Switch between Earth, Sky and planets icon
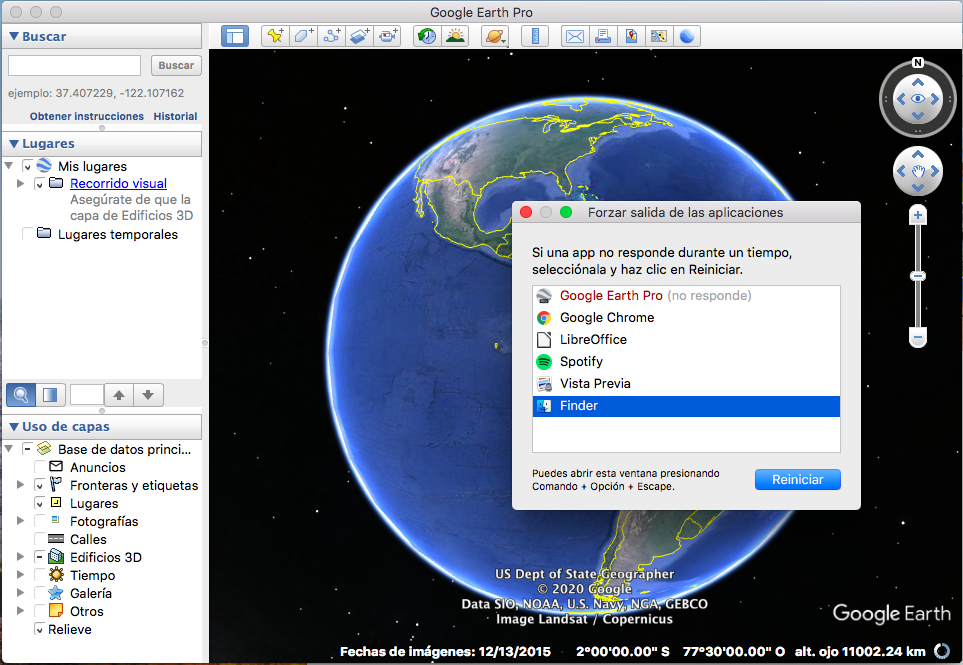The image size is (963, 665). (495, 36)
